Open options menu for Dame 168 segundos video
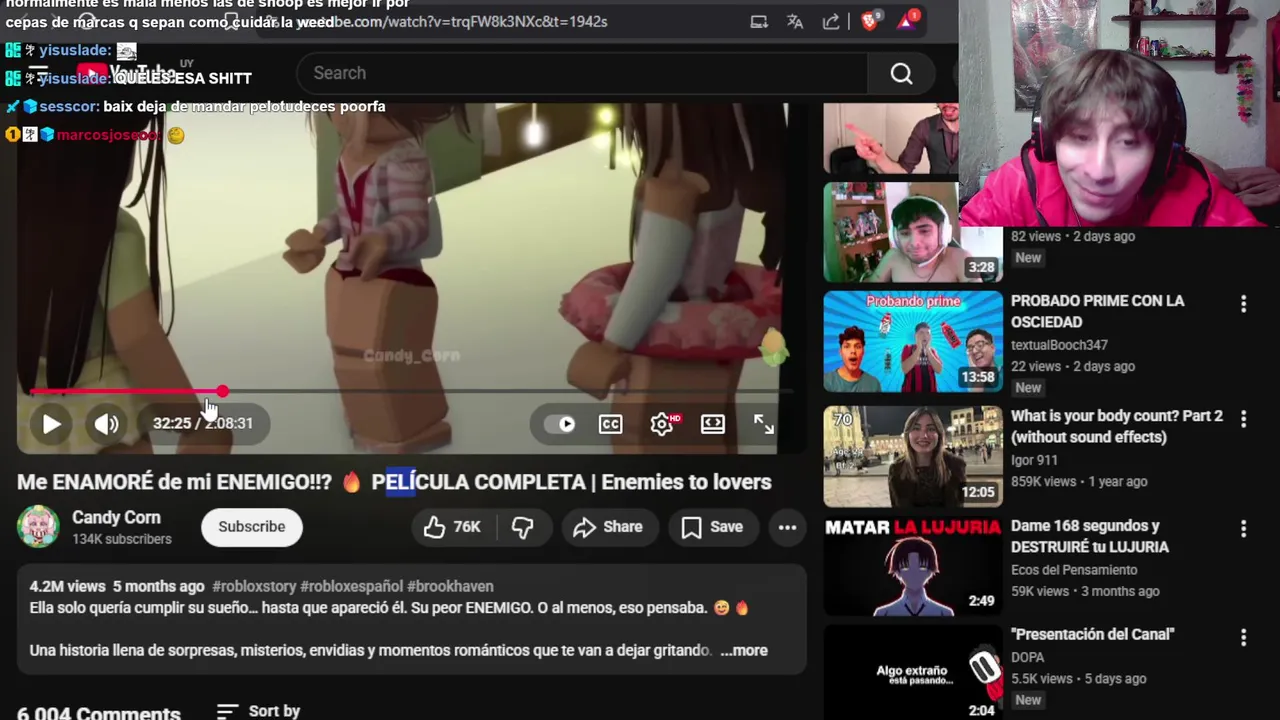This screenshot has width=1280, height=720. (1243, 529)
